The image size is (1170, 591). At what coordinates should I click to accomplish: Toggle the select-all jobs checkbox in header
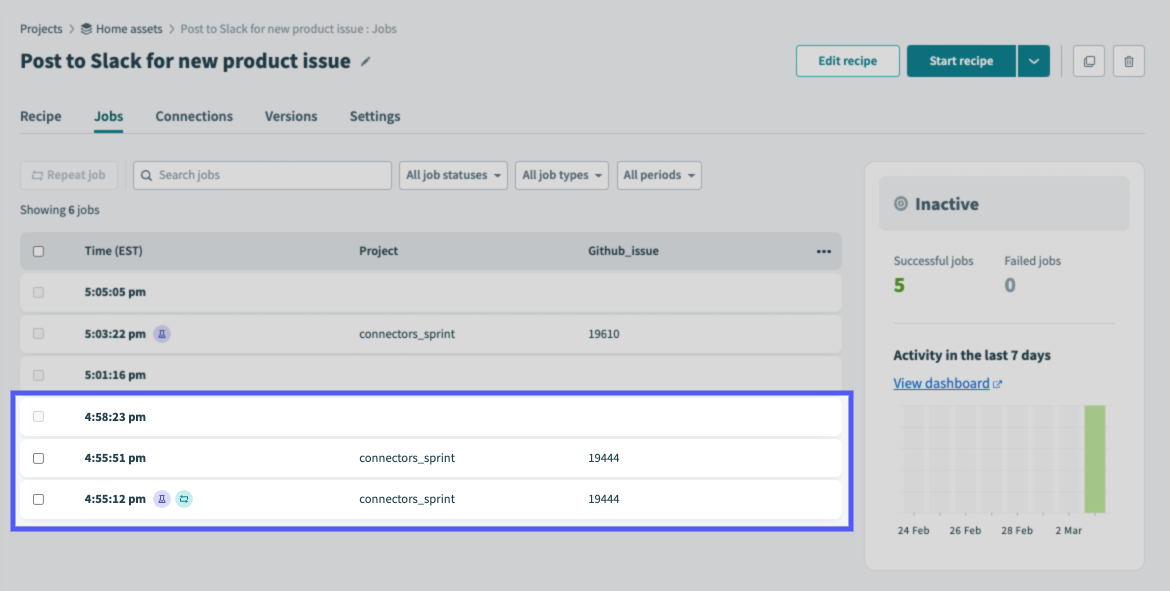point(38,252)
